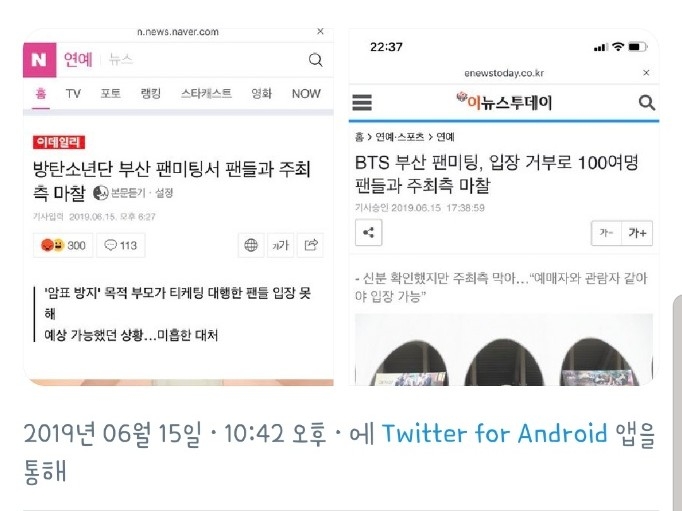
Task: Tap the share icon under eNewsToday headline
Action: pos(368,233)
